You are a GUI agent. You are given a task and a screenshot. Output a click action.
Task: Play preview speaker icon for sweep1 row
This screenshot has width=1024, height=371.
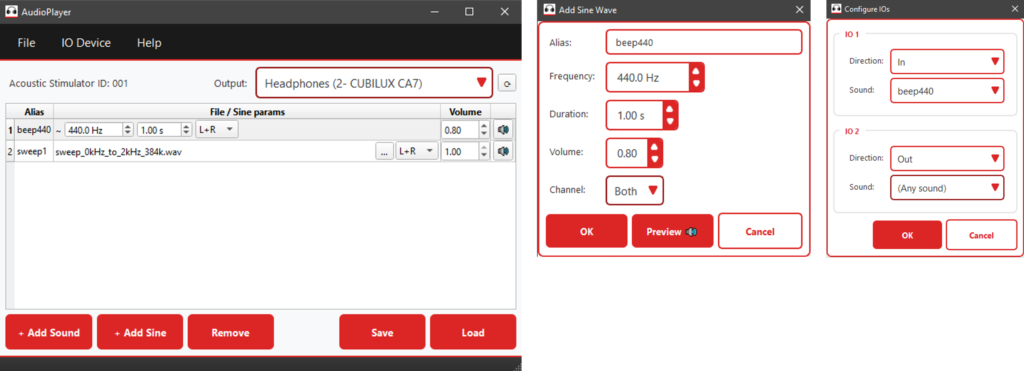pyautogui.click(x=503, y=151)
